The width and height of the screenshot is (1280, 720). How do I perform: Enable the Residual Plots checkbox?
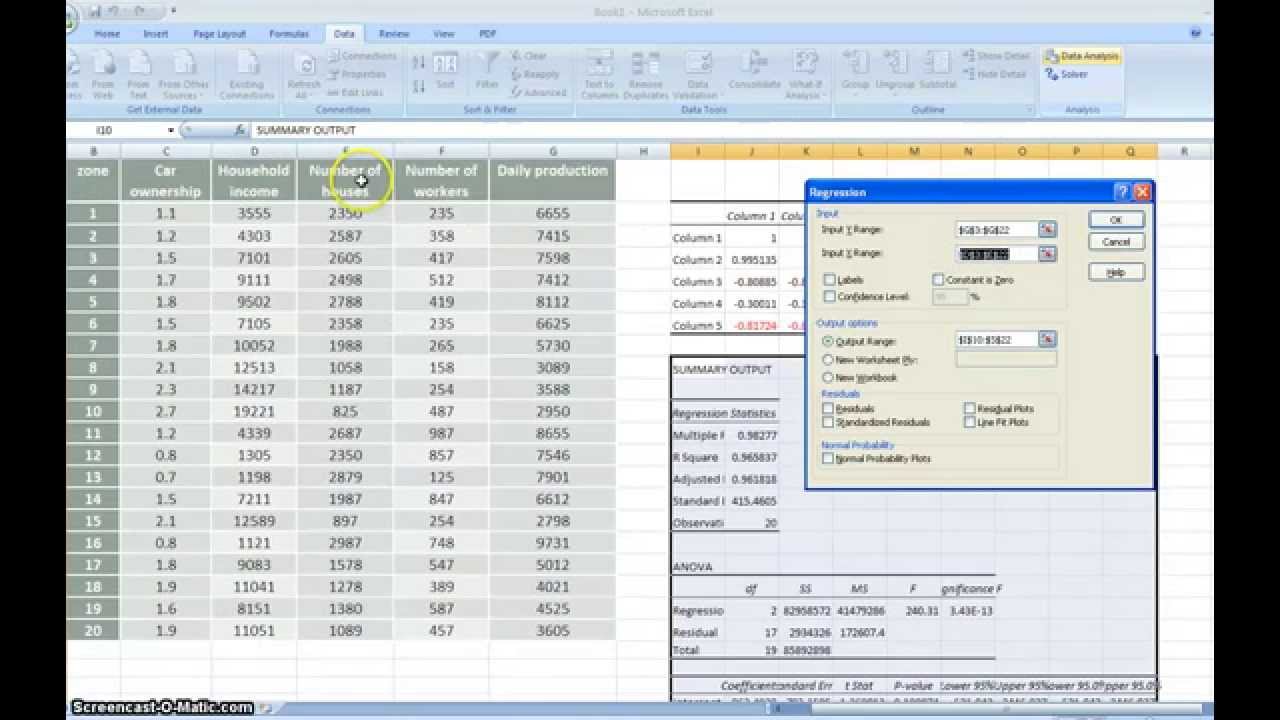970,409
